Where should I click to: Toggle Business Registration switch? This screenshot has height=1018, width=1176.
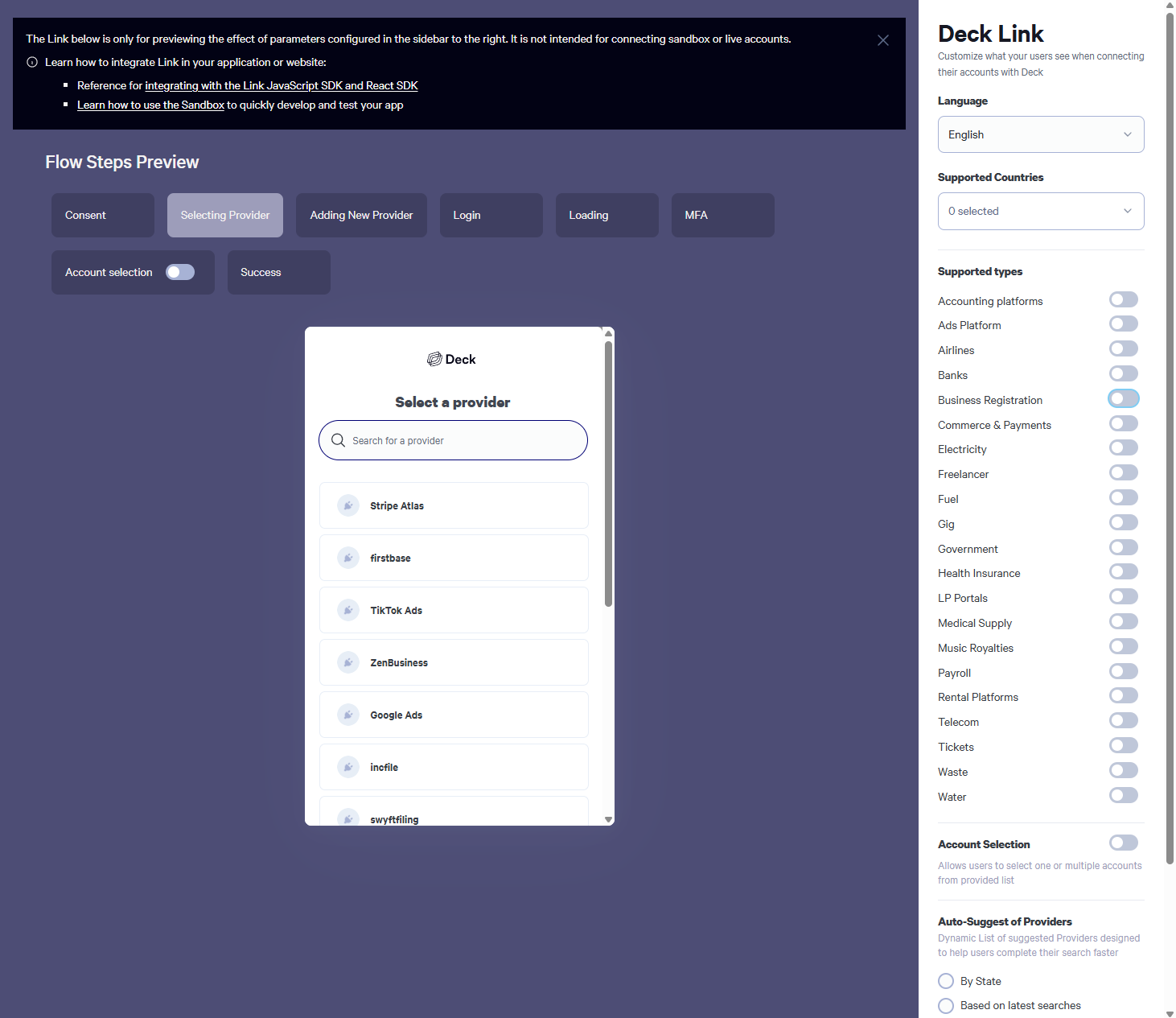tap(1124, 398)
